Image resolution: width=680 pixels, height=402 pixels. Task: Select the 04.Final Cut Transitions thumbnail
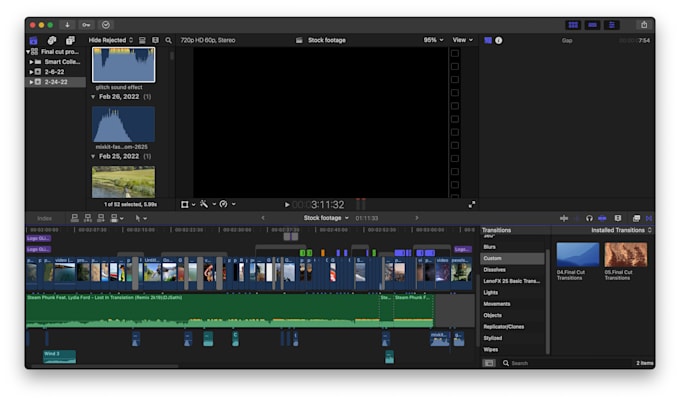click(578, 255)
